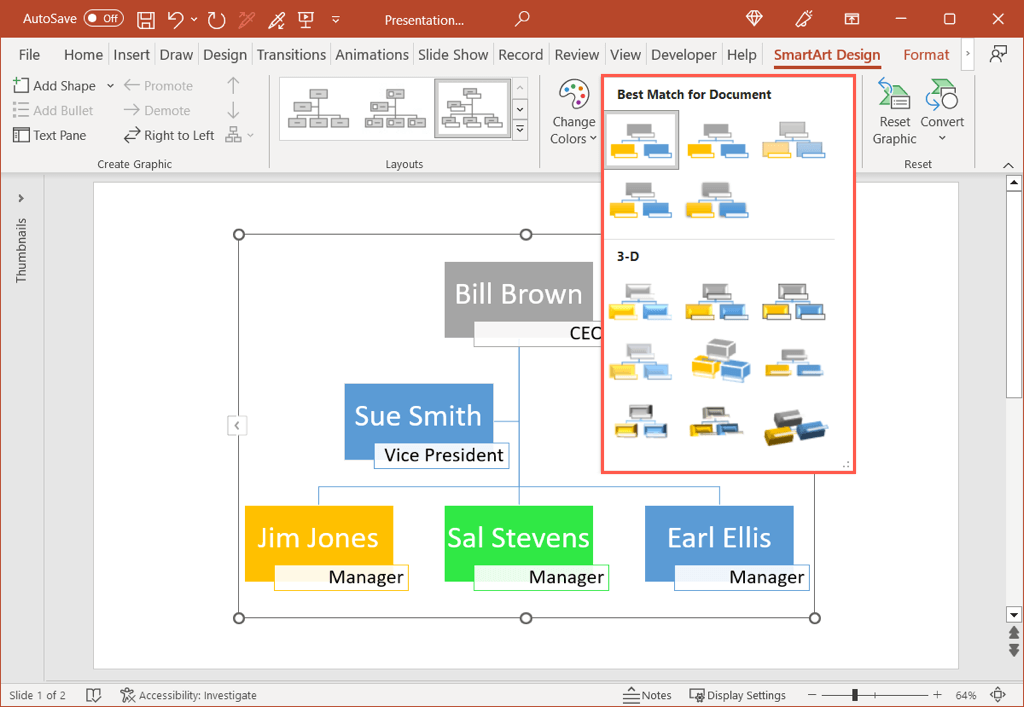1024x707 pixels.
Task: Toggle the AutoSave switch
Action: point(104,19)
